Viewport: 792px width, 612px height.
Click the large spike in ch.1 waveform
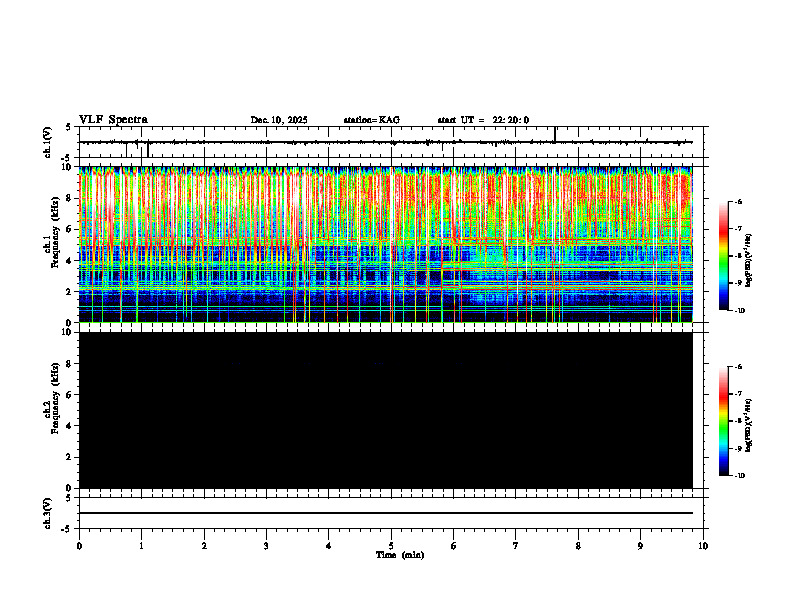click(555, 134)
